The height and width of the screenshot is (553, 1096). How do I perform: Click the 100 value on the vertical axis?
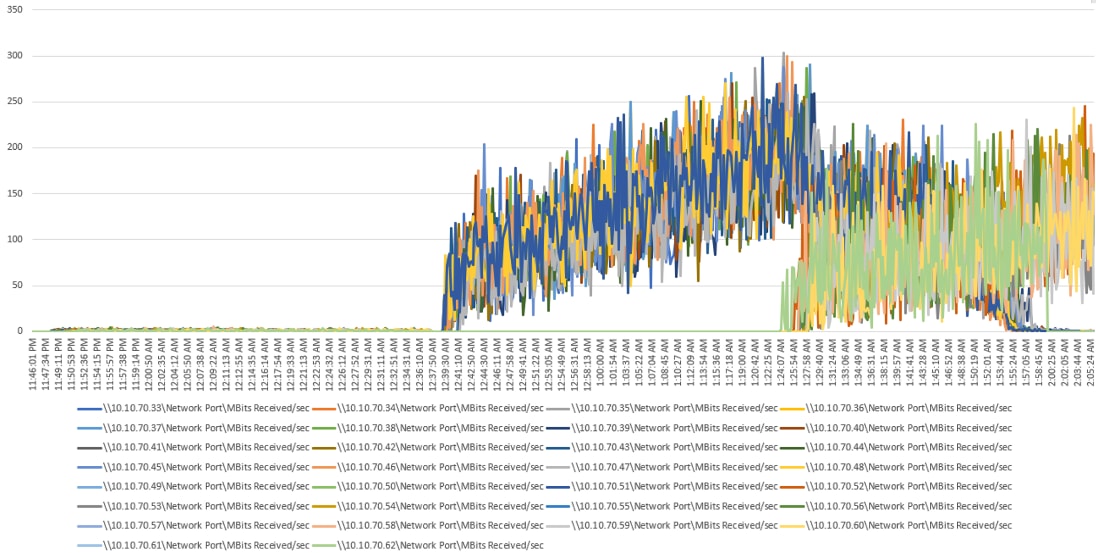point(14,240)
